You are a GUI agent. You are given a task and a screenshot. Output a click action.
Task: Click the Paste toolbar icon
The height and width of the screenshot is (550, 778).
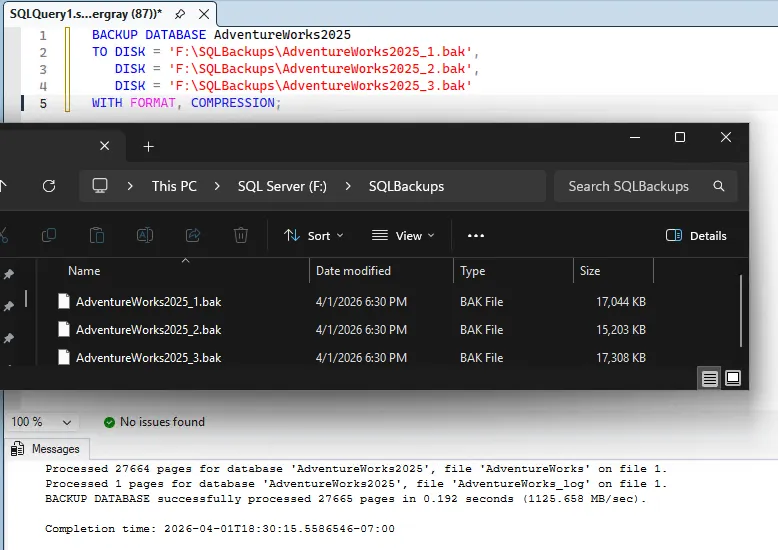coord(97,235)
